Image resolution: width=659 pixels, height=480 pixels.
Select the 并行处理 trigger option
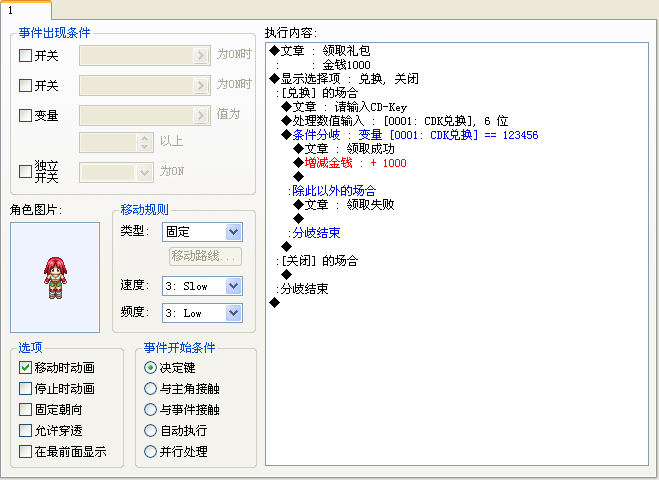pyautogui.click(x=150, y=451)
